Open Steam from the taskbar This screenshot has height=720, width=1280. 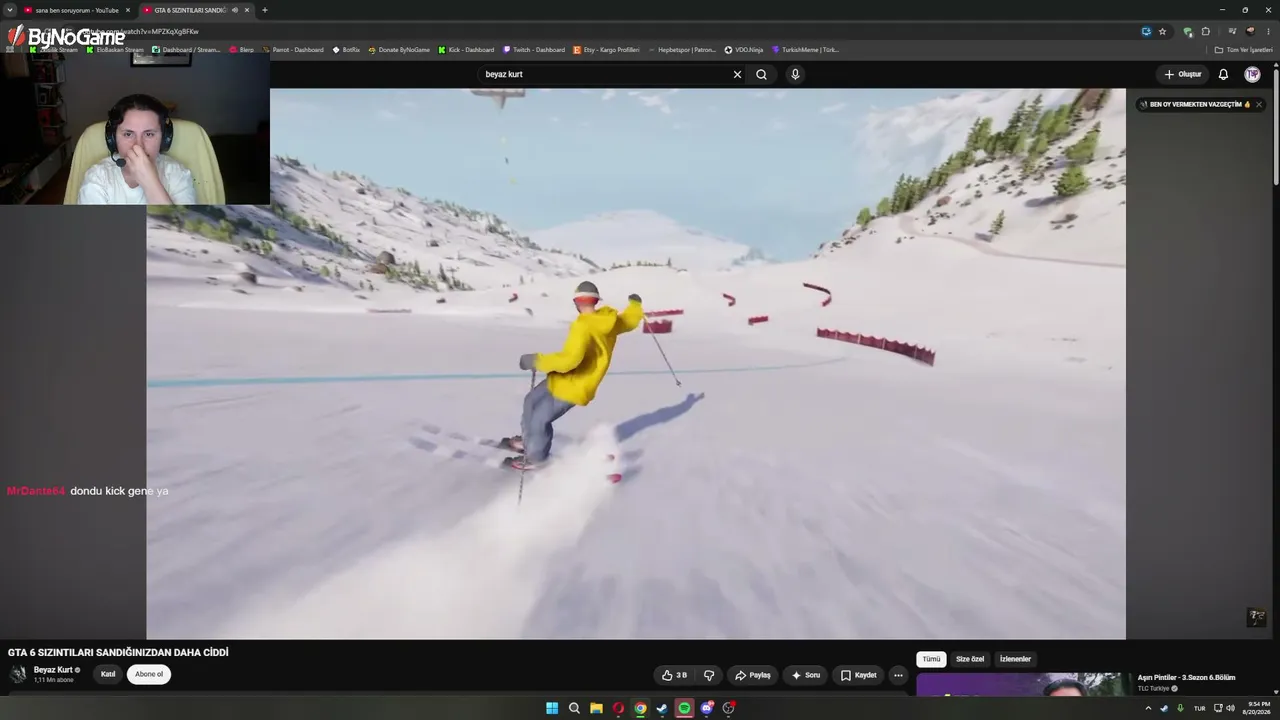coord(662,708)
